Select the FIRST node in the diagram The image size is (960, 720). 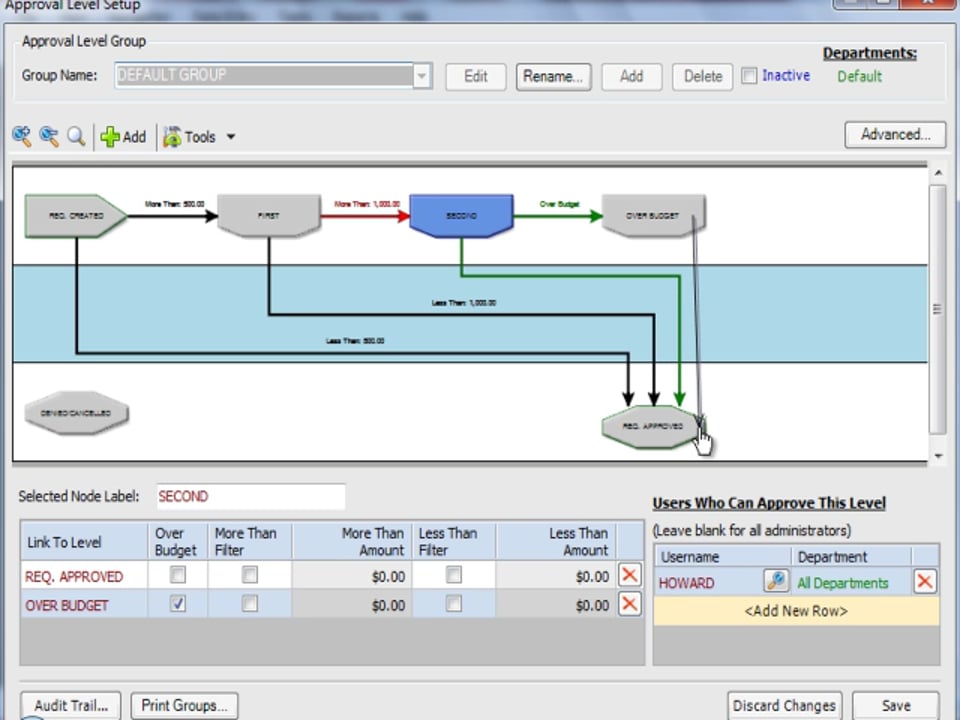[x=268, y=216]
